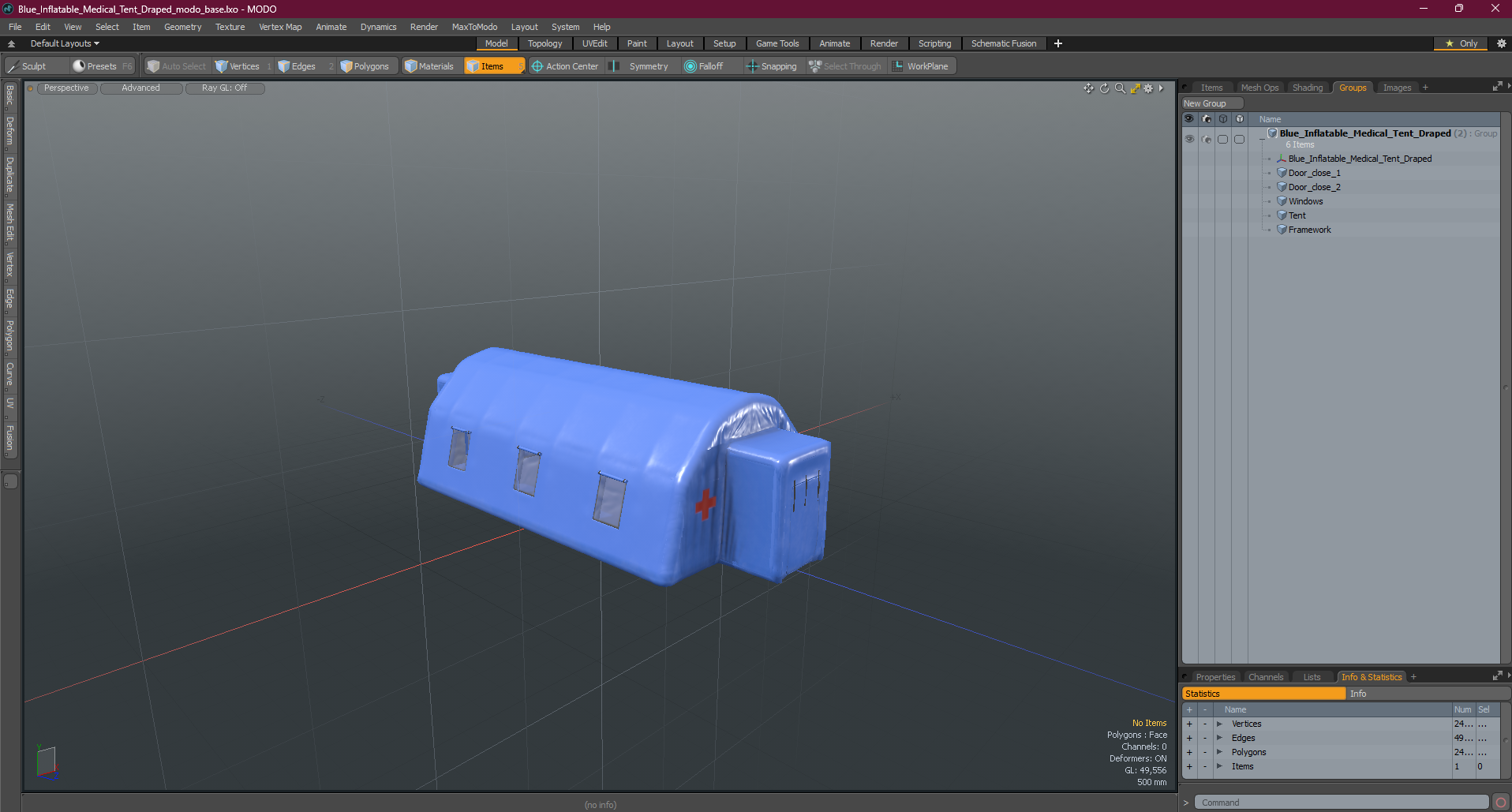
Task: Toggle the Select Through option
Action: point(845,66)
